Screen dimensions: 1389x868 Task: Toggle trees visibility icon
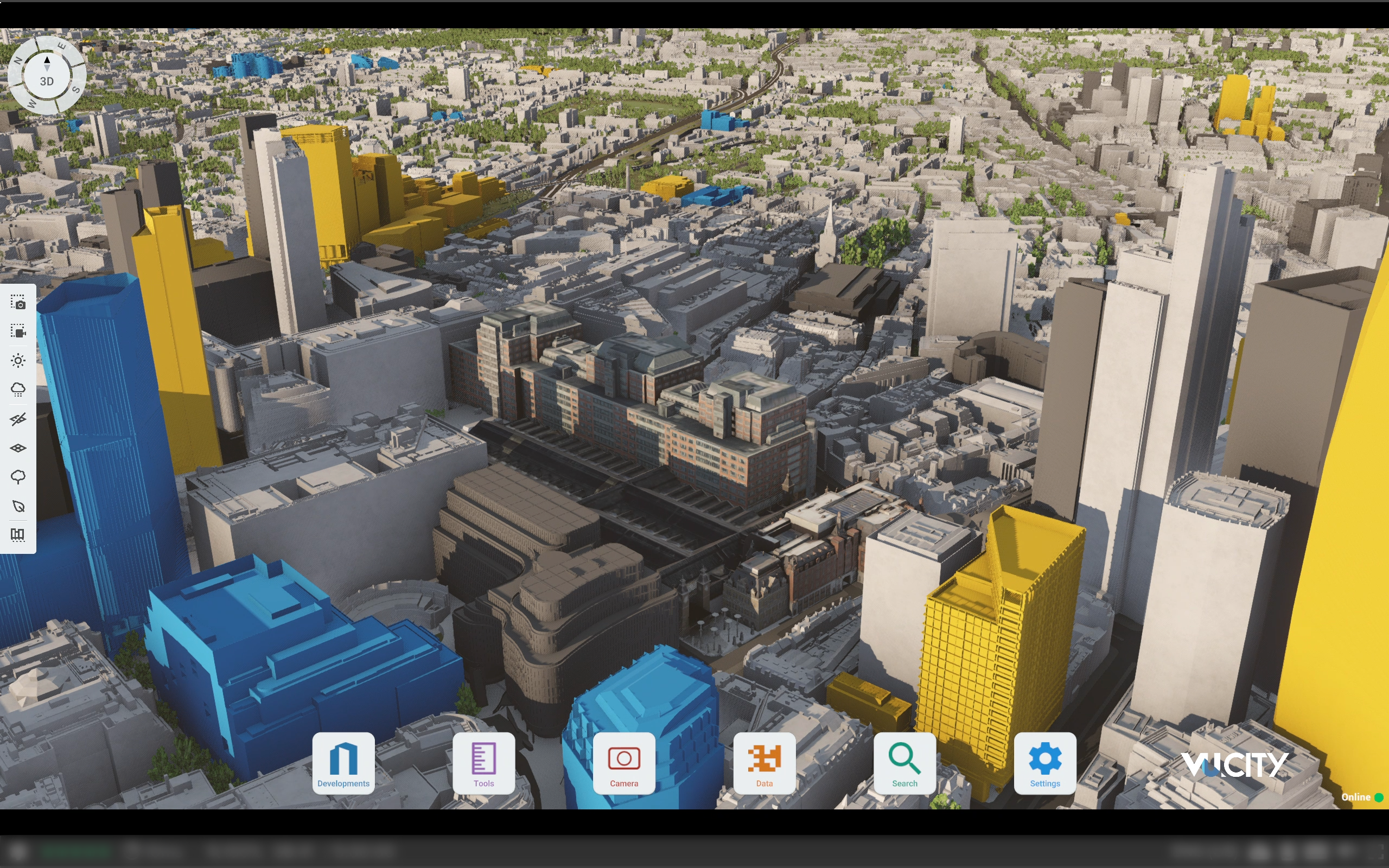(18, 477)
